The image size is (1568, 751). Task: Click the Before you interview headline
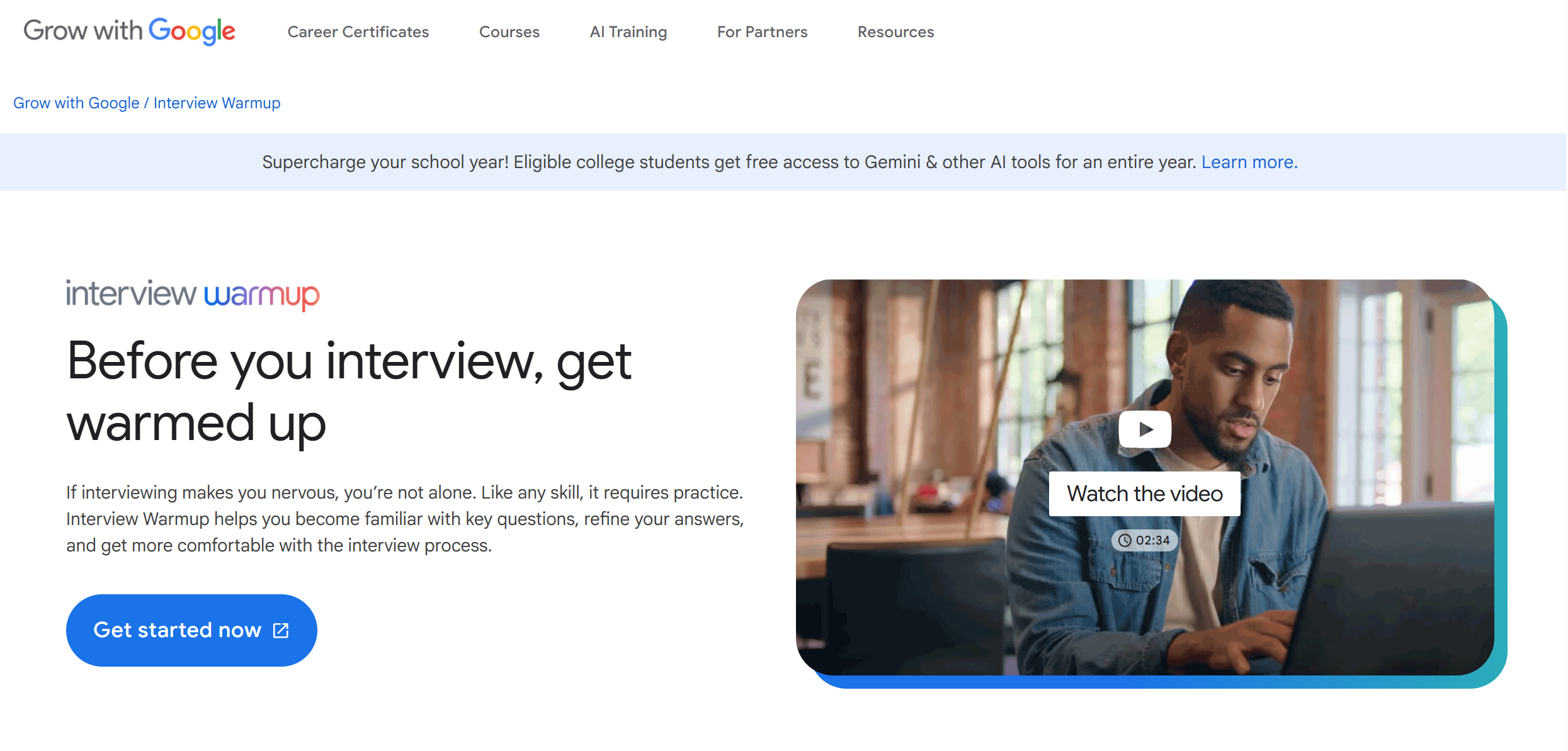click(x=349, y=392)
